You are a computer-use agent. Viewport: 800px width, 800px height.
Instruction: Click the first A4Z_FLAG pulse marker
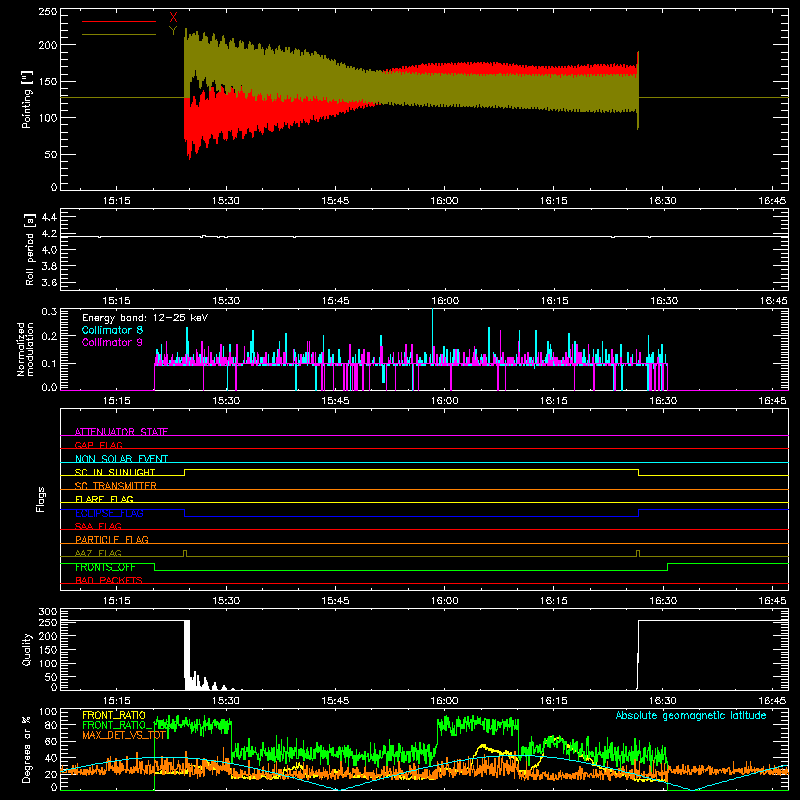click(185, 553)
